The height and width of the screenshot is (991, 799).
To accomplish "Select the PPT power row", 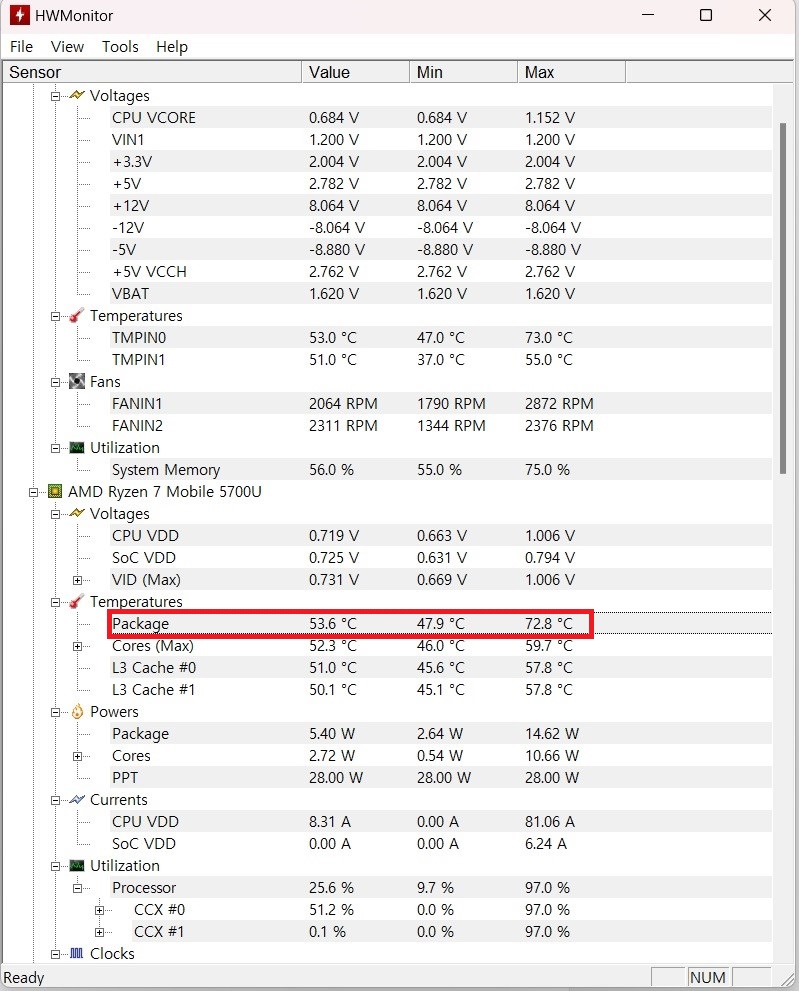I will (441, 777).
